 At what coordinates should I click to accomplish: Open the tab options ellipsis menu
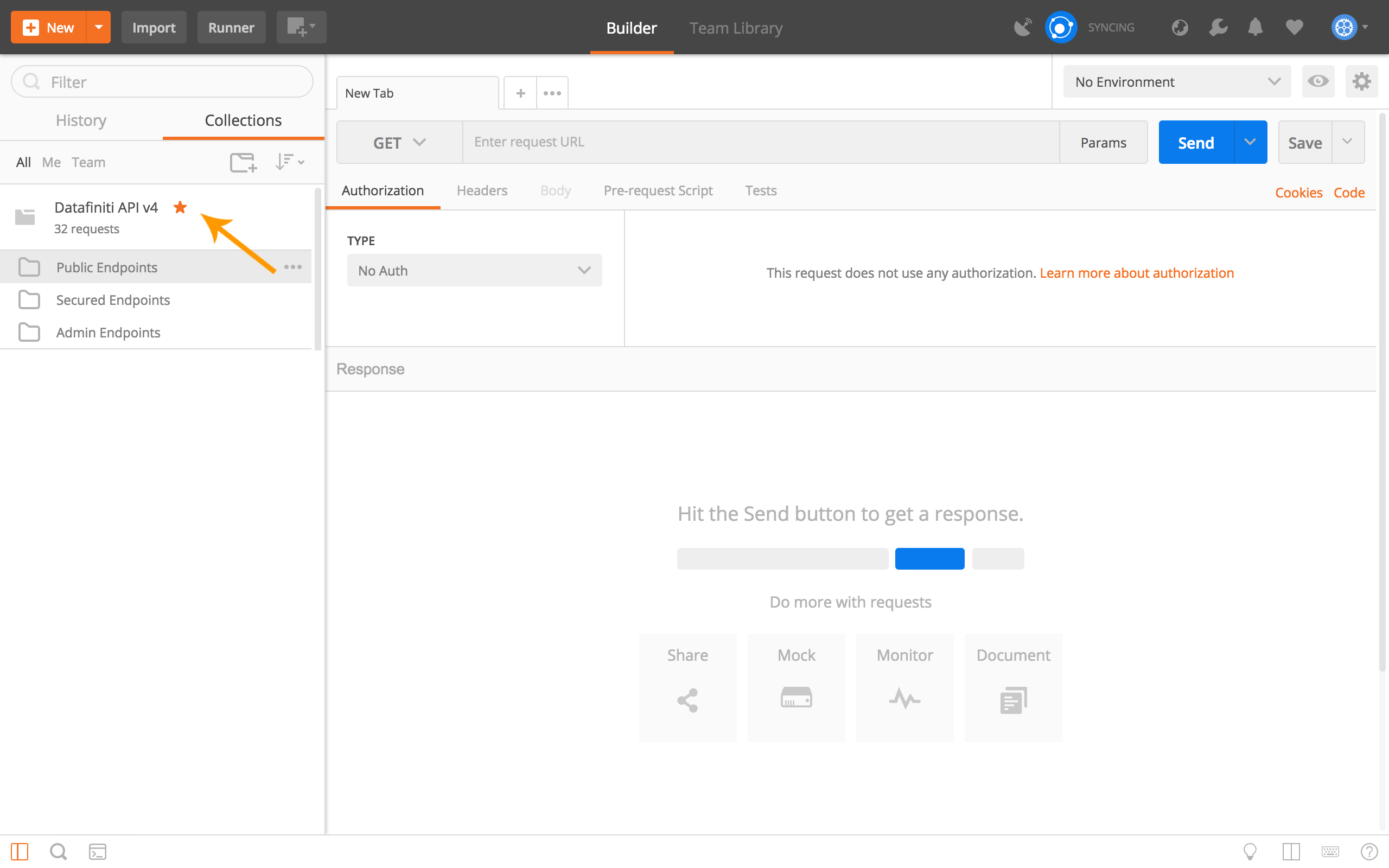pyautogui.click(x=552, y=93)
